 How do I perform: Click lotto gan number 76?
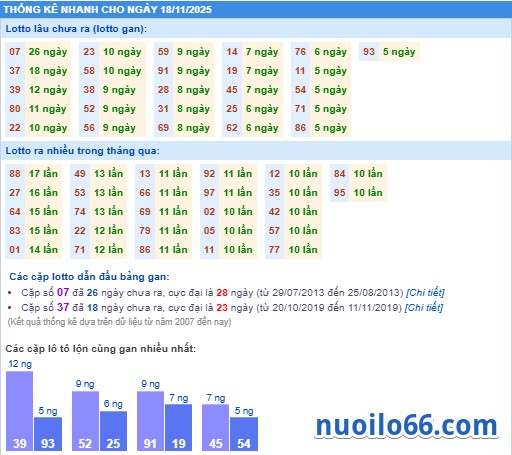300,52
